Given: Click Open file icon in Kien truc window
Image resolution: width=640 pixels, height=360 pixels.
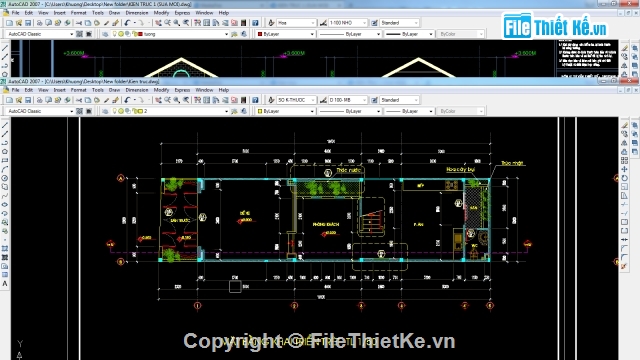Looking at the screenshot, I should (19, 100).
